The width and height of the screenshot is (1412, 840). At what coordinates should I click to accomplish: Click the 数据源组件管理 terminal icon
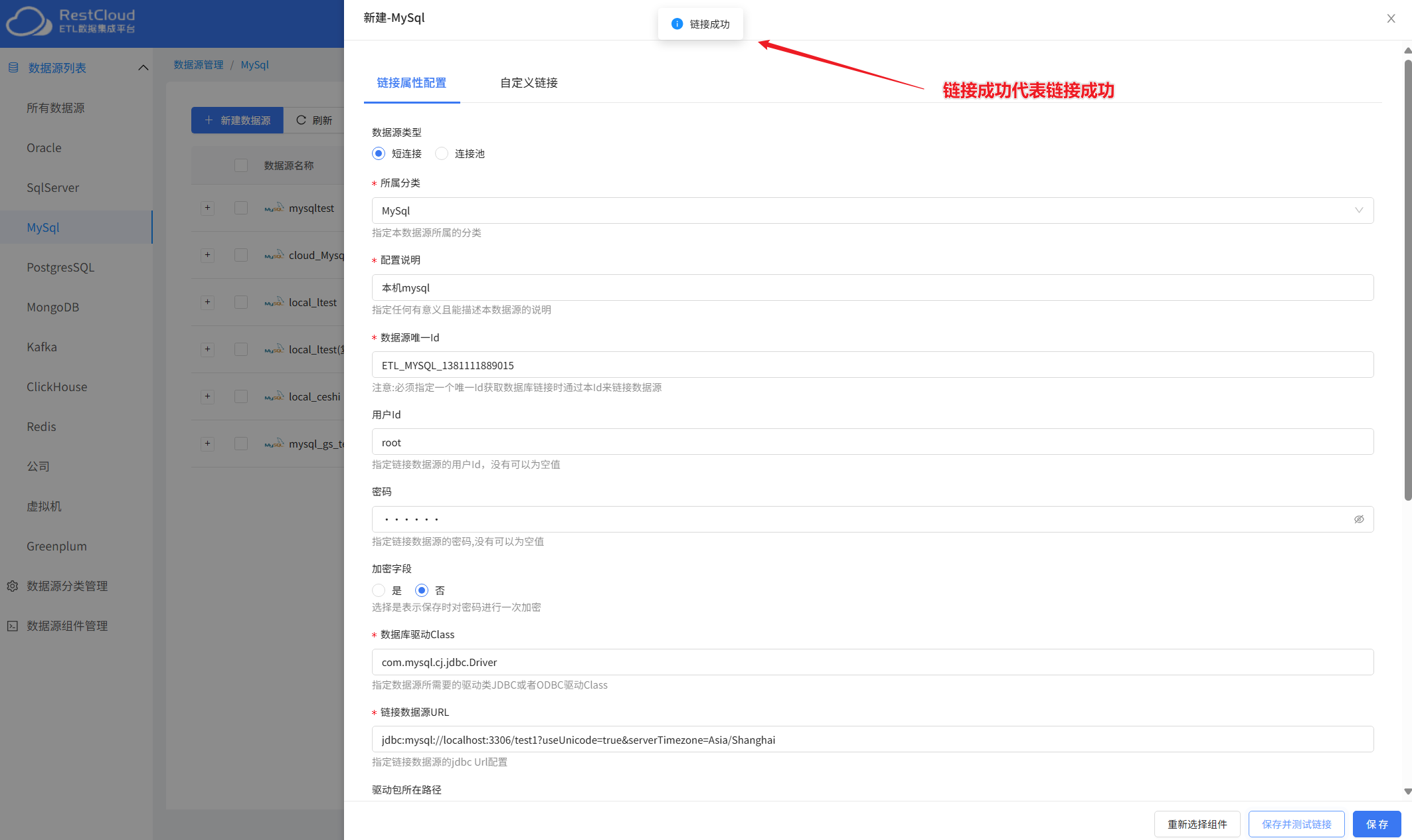click(x=13, y=626)
